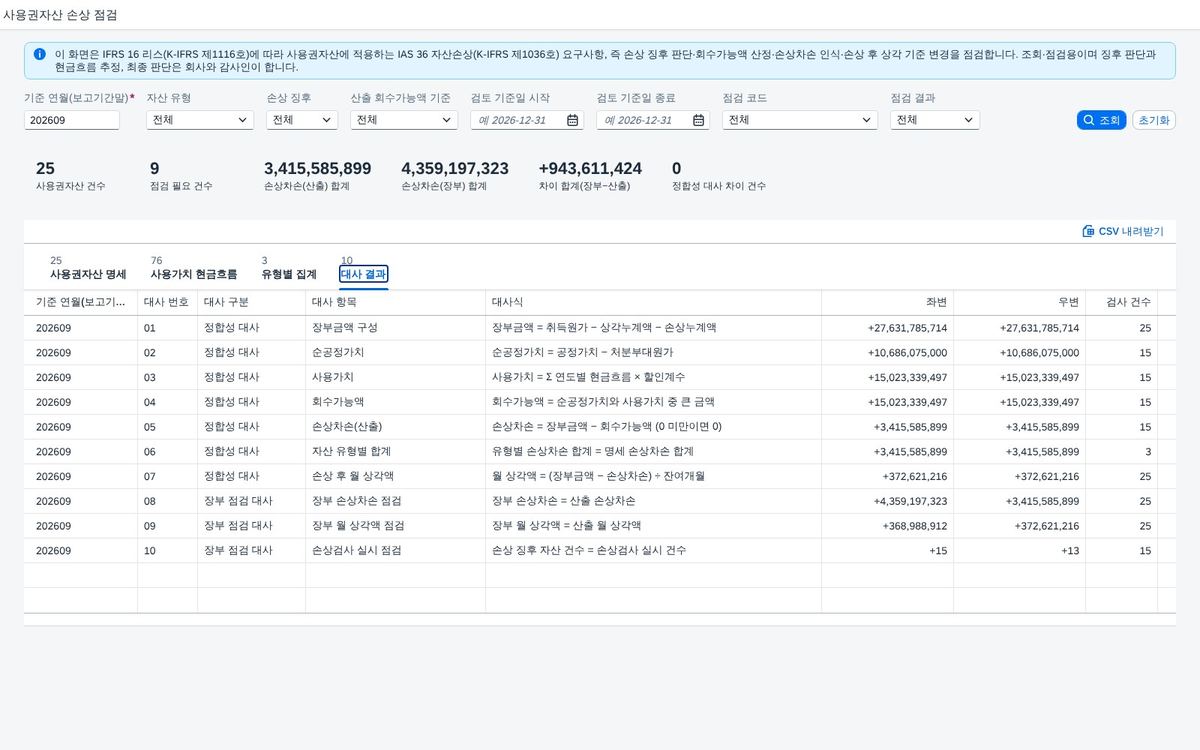1200x750 pixels.
Task: Click the 정합성 대사 차이 건수 value 0
Action: [x=677, y=169]
